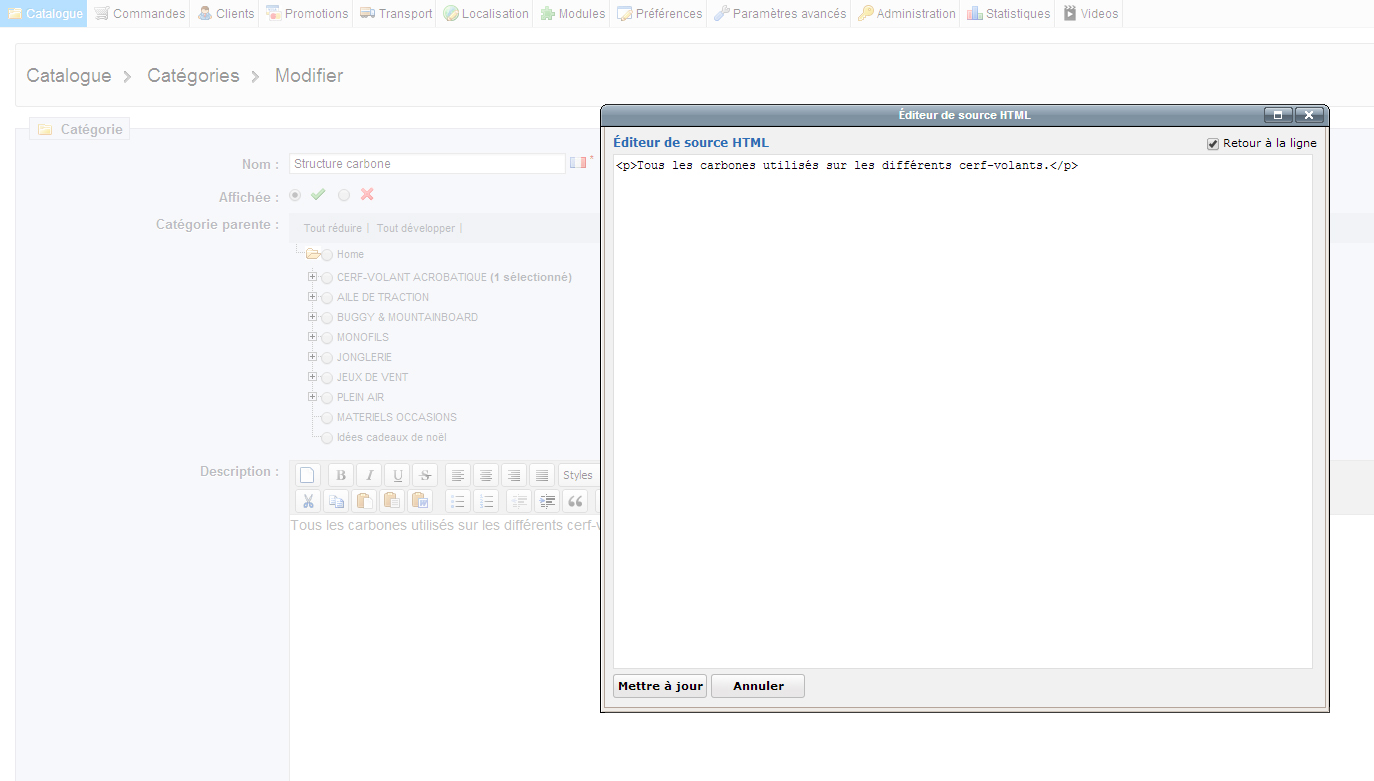The width and height of the screenshot is (1374, 781).
Task: Go to Catégories in the breadcrumb
Action: point(193,76)
